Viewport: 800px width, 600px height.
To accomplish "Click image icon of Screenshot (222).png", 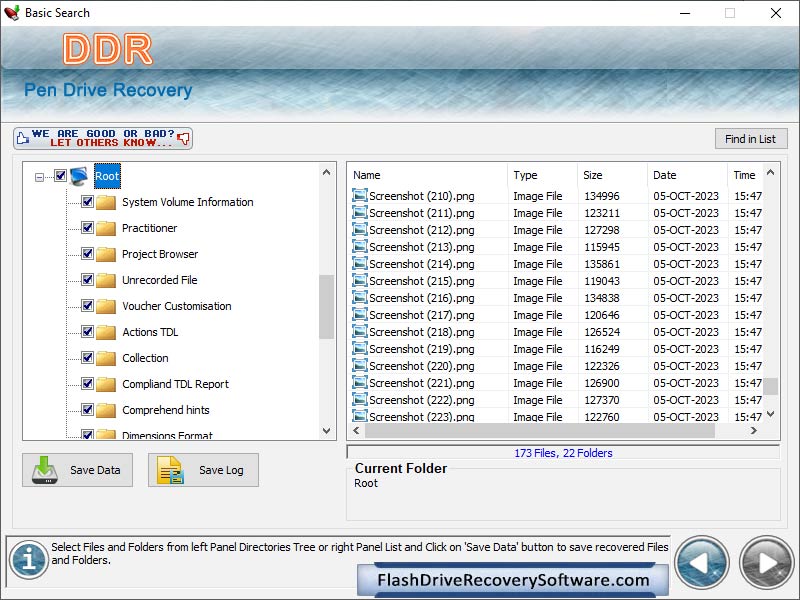I will 360,399.
